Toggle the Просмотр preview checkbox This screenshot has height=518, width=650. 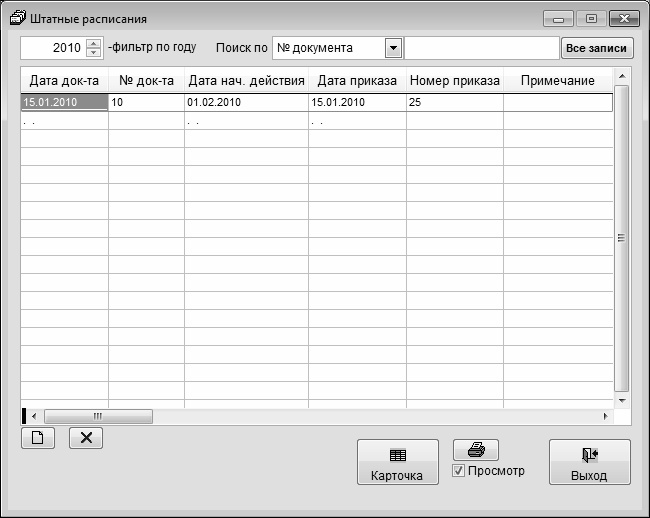point(459,471)
